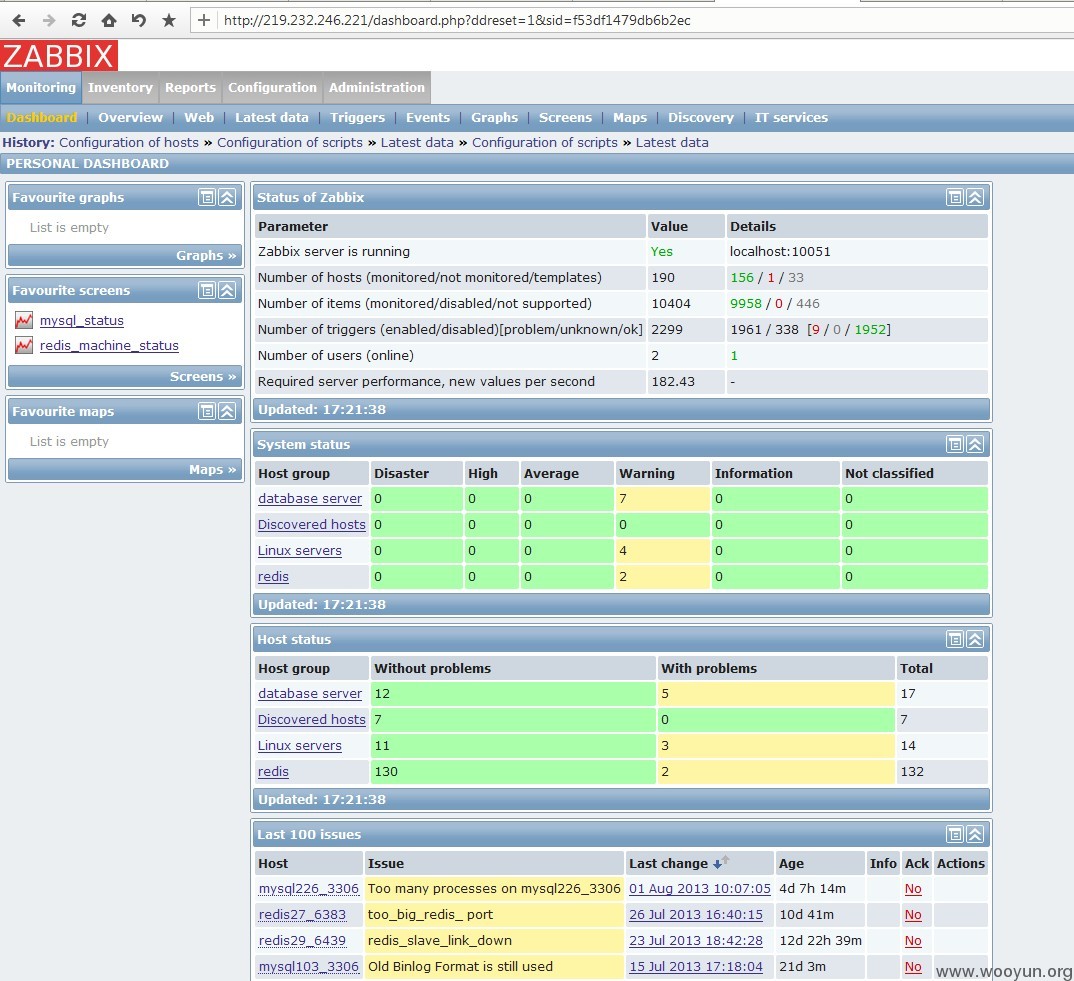Select the Administration main tab
The image size is (1074, 981).
(x=377, y=87)
